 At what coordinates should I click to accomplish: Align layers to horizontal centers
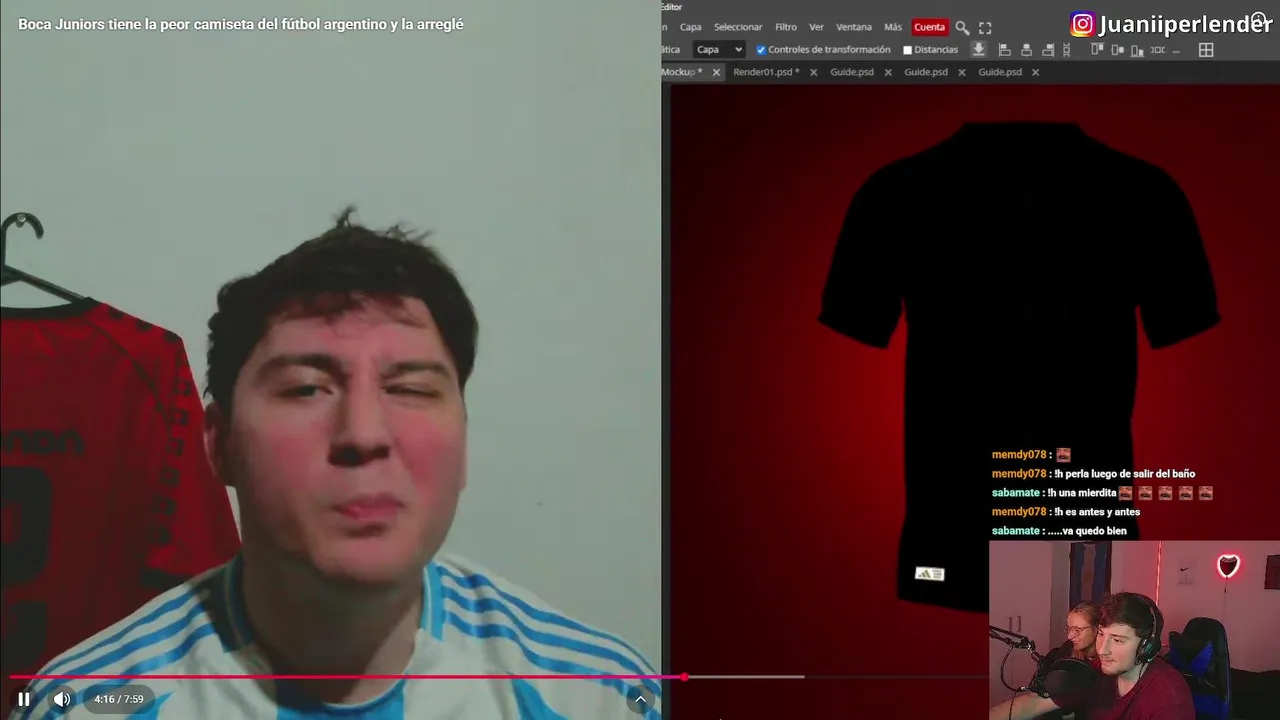[1026, 50]
